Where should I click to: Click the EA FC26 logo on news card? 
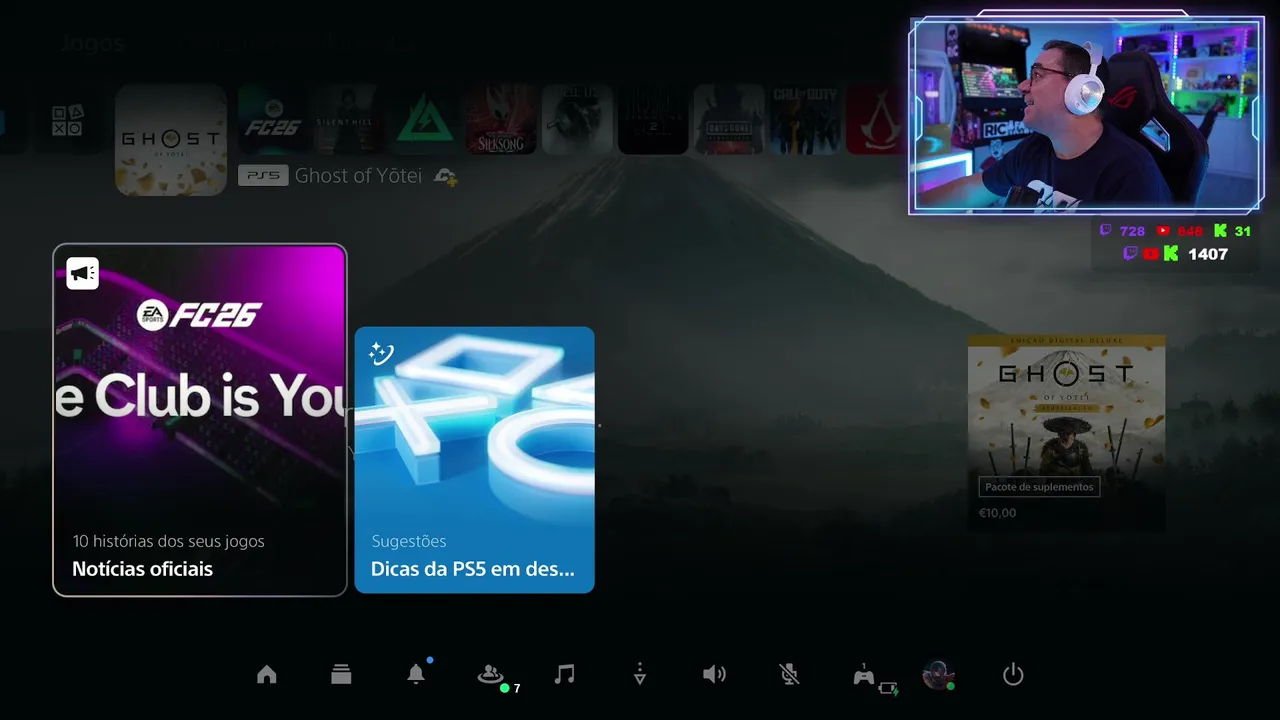click(x=199, y=316)
